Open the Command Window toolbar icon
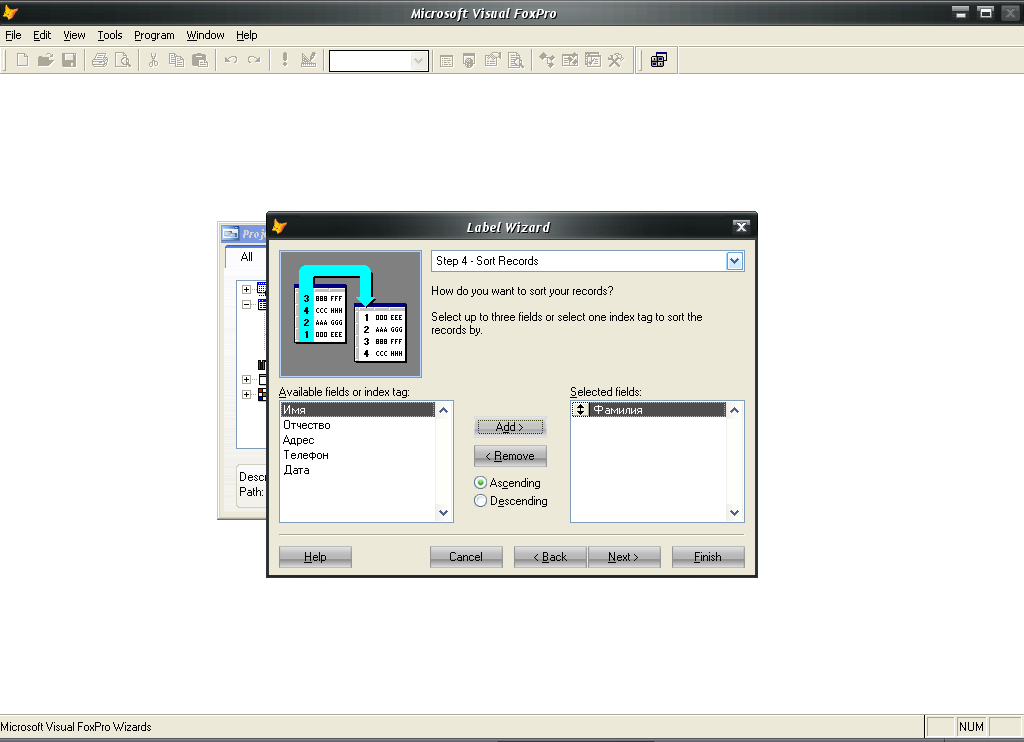 tap(446, 61)
